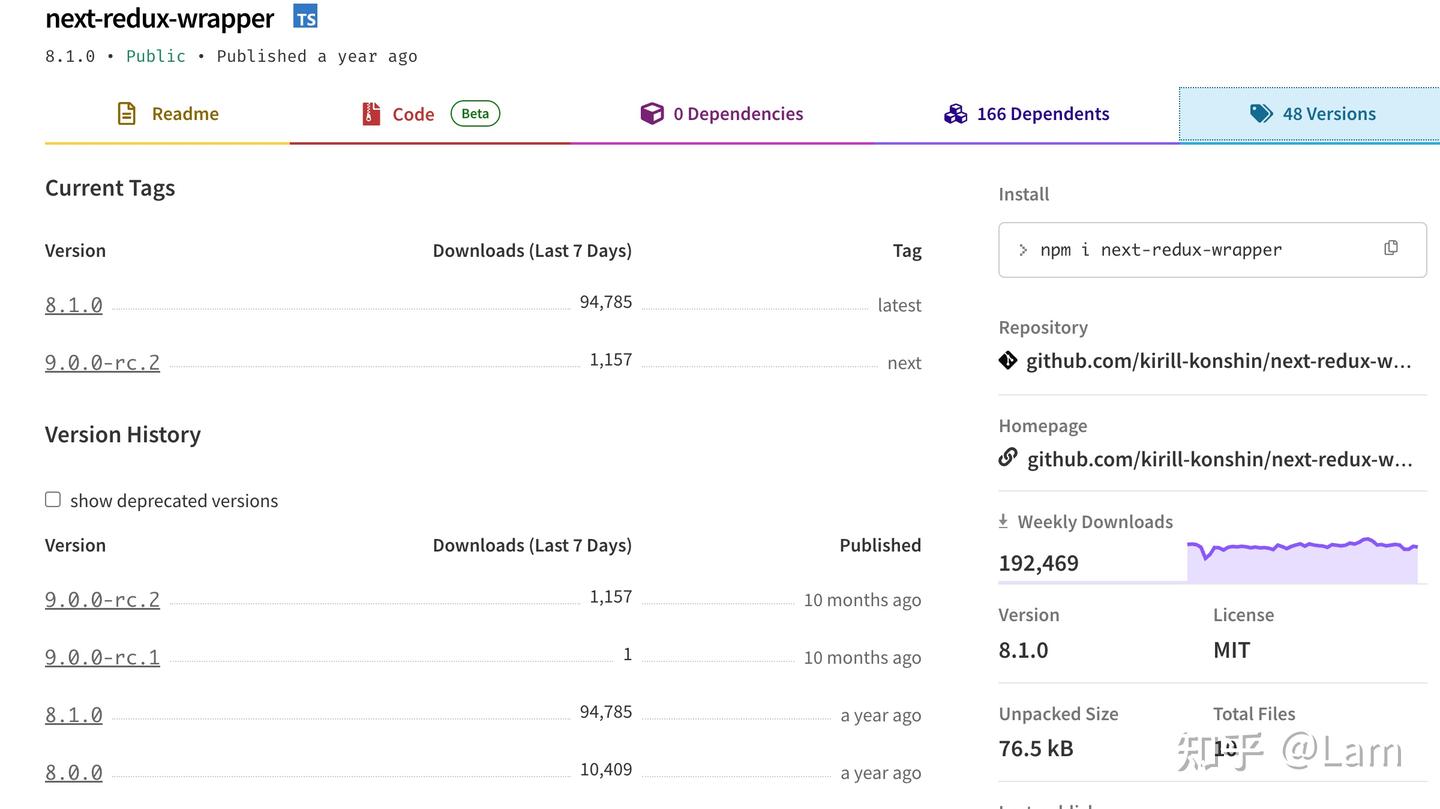Click the TS TypeScript badge beside package name
The height and width of the screenshot is (809, 1440).
[304, 16]
